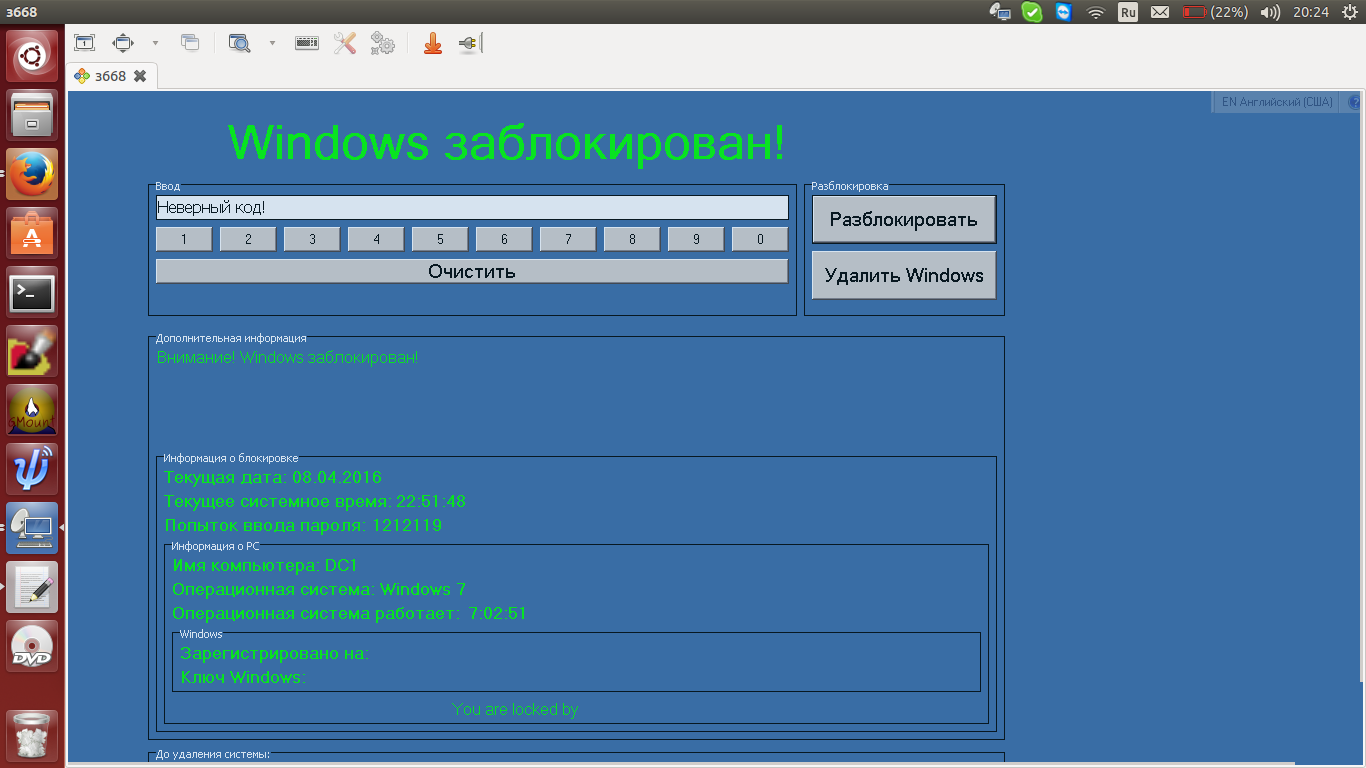Viewport: 1366px width, 768px height.
Task: Click the Операционная система: Windows 7 text
Action: [319, 589]
